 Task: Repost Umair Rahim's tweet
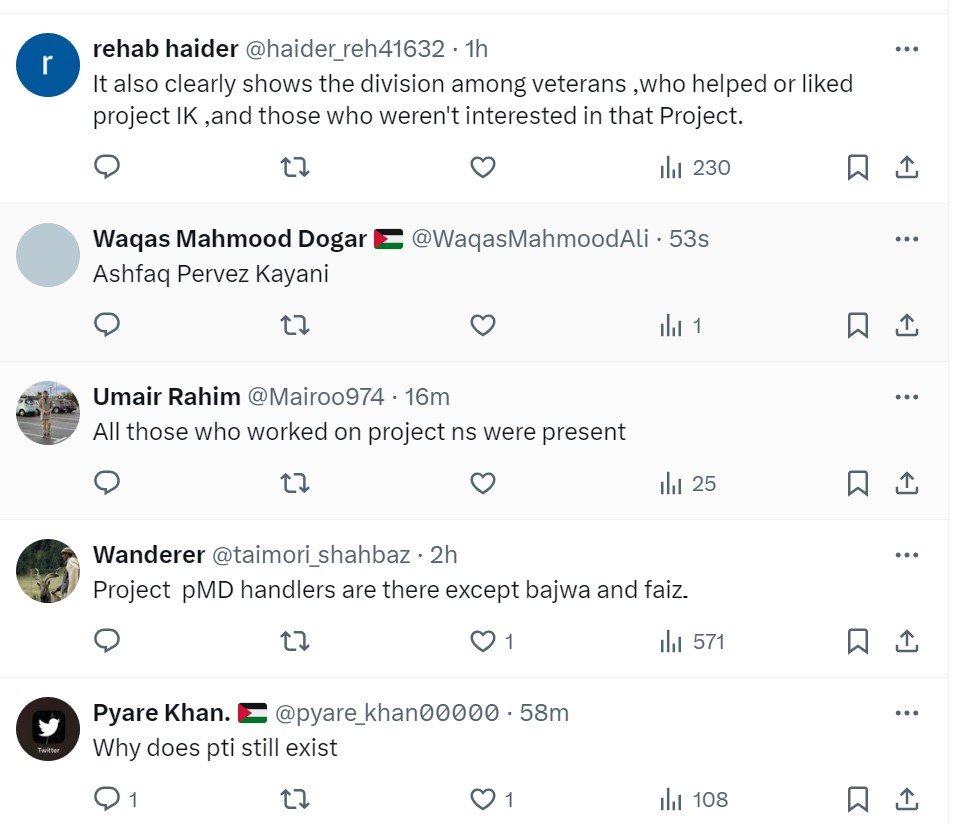click(x=294, y=483)
